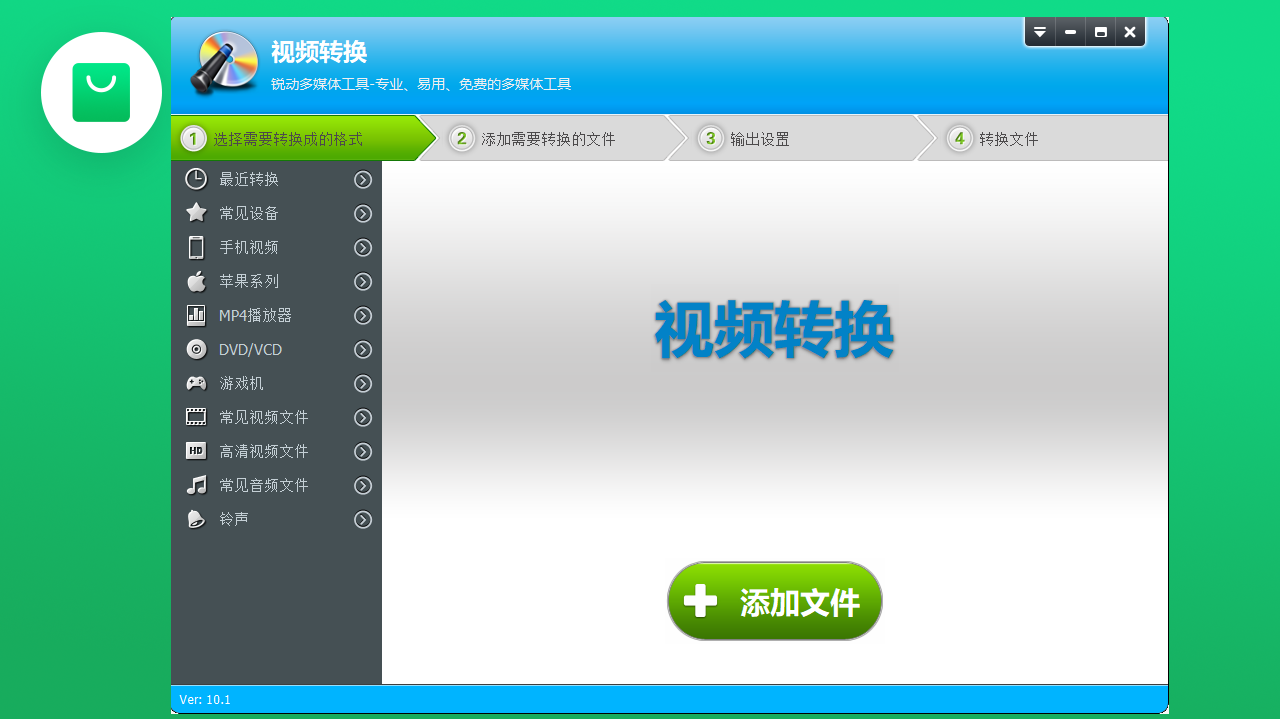Expand the 常见视频文件 category arrow
1280x720 pixels.
pyautogui.click(x=363, y=417)
